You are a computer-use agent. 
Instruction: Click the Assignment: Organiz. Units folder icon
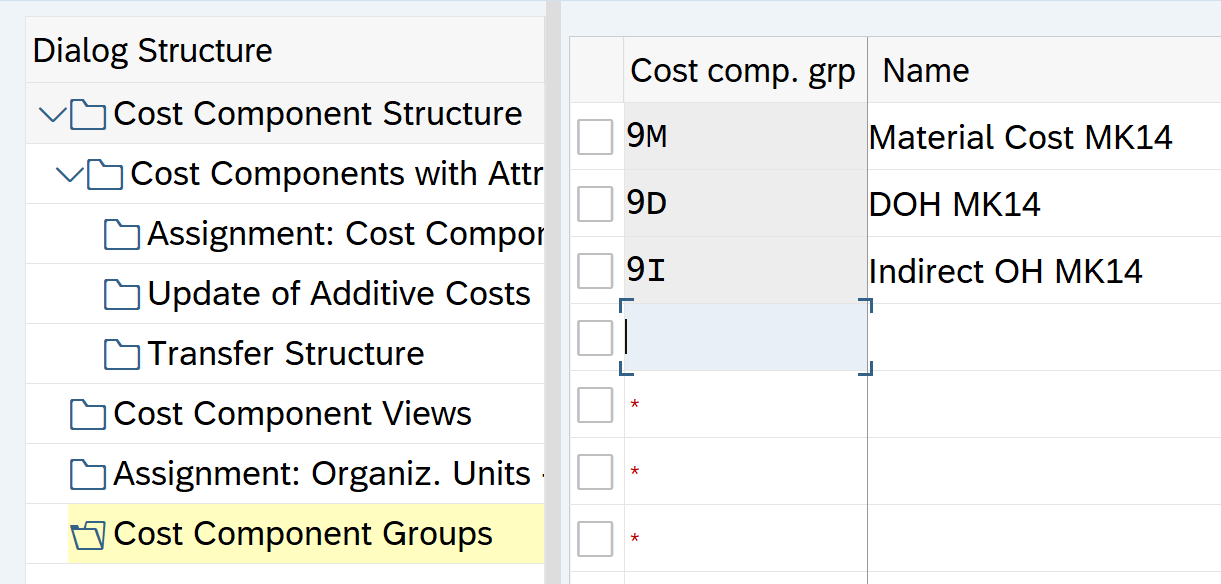pos(88,475)
